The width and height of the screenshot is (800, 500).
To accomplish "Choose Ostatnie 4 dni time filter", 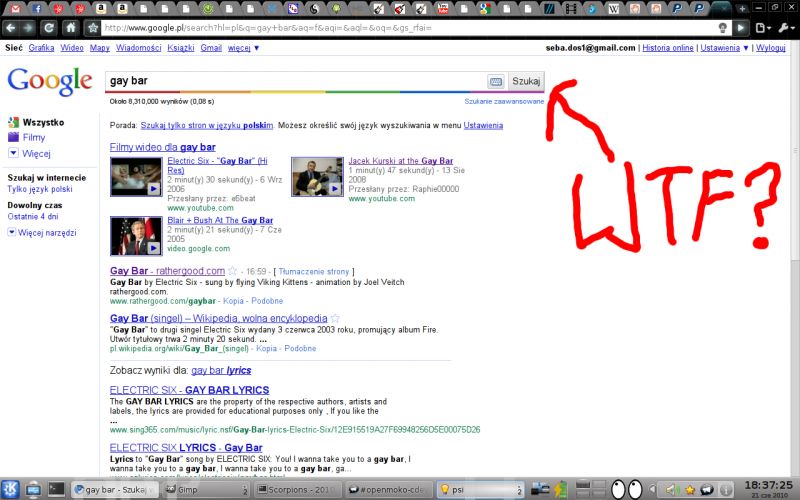I will pos(33,216).
